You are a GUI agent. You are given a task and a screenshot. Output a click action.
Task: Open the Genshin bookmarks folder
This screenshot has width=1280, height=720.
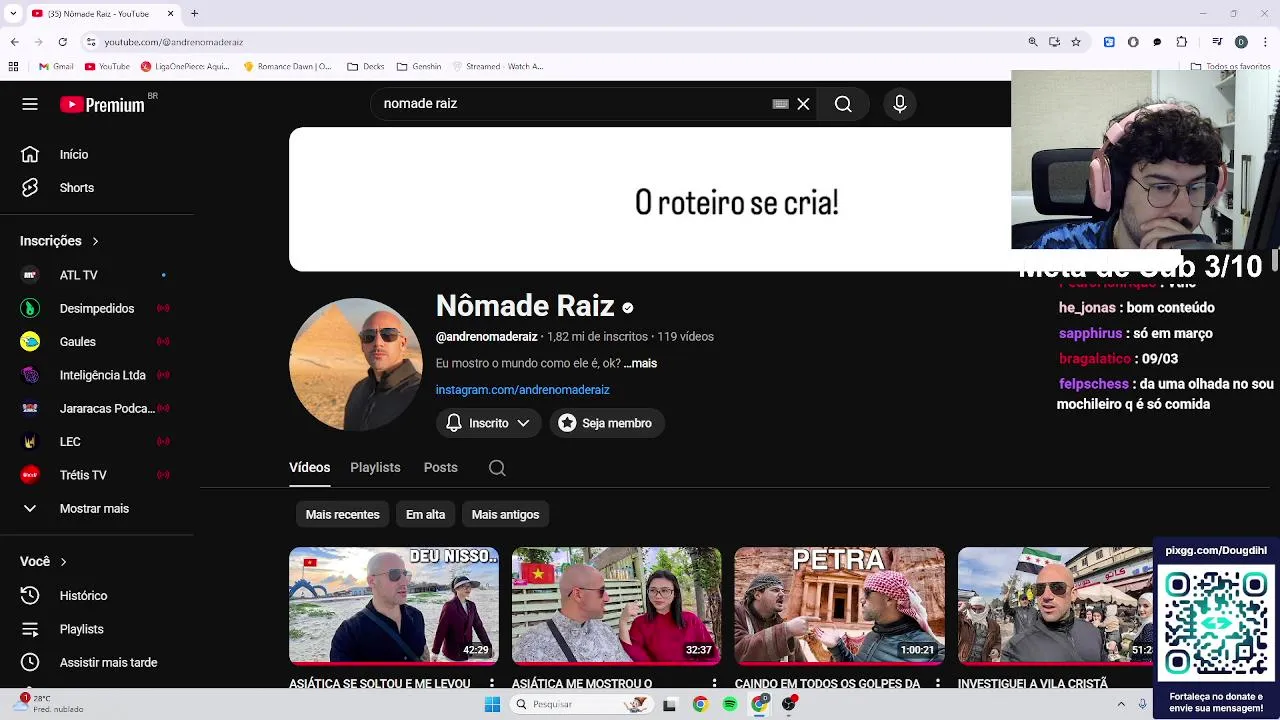point(419,67)
